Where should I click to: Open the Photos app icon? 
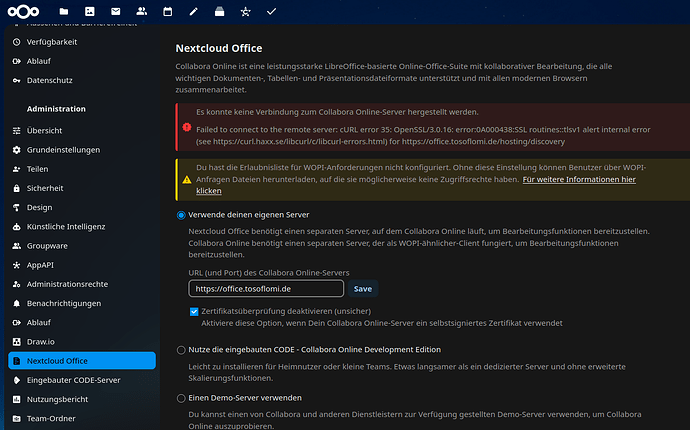90,11
